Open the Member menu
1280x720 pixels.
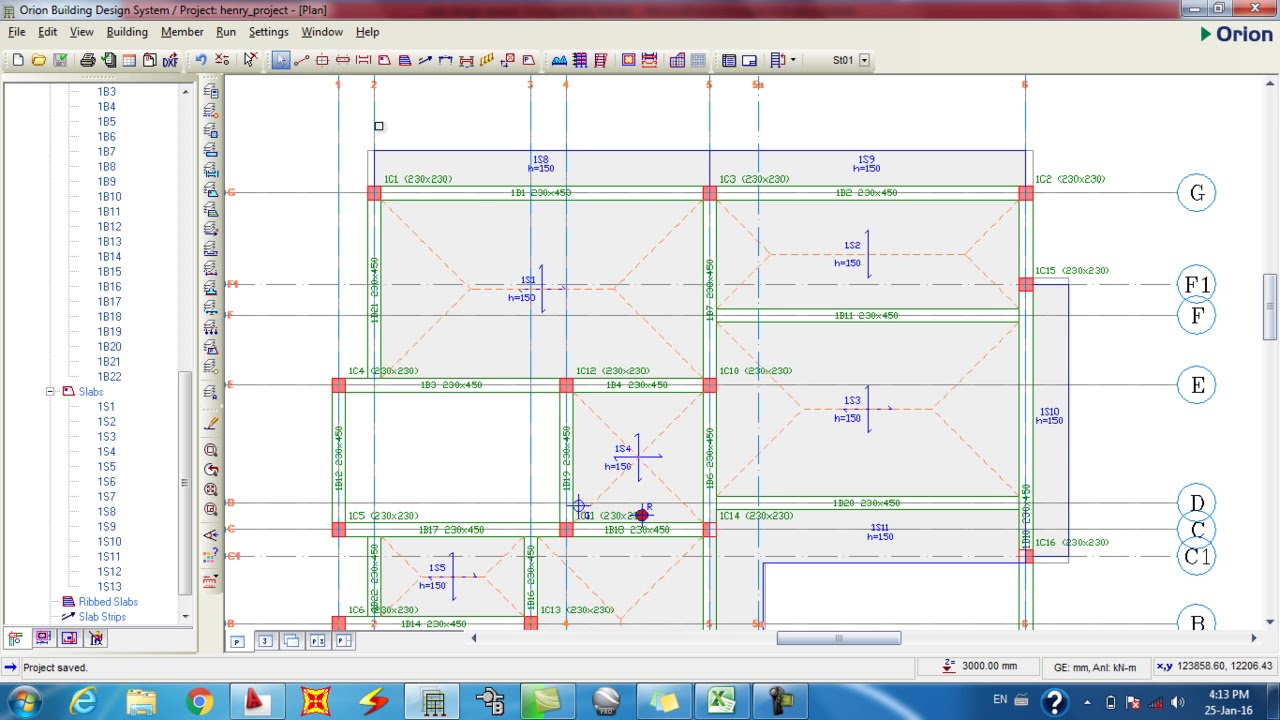click(182, 32)
